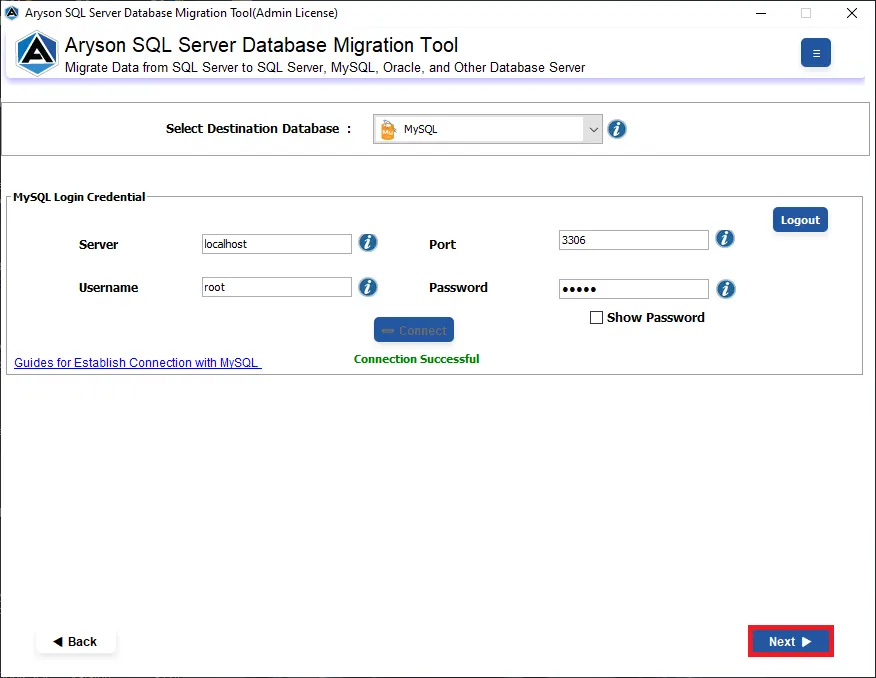876x678 pixels.
Task: Open Guides for Establish Connection with MySQL link
Action: coord(137,362)
